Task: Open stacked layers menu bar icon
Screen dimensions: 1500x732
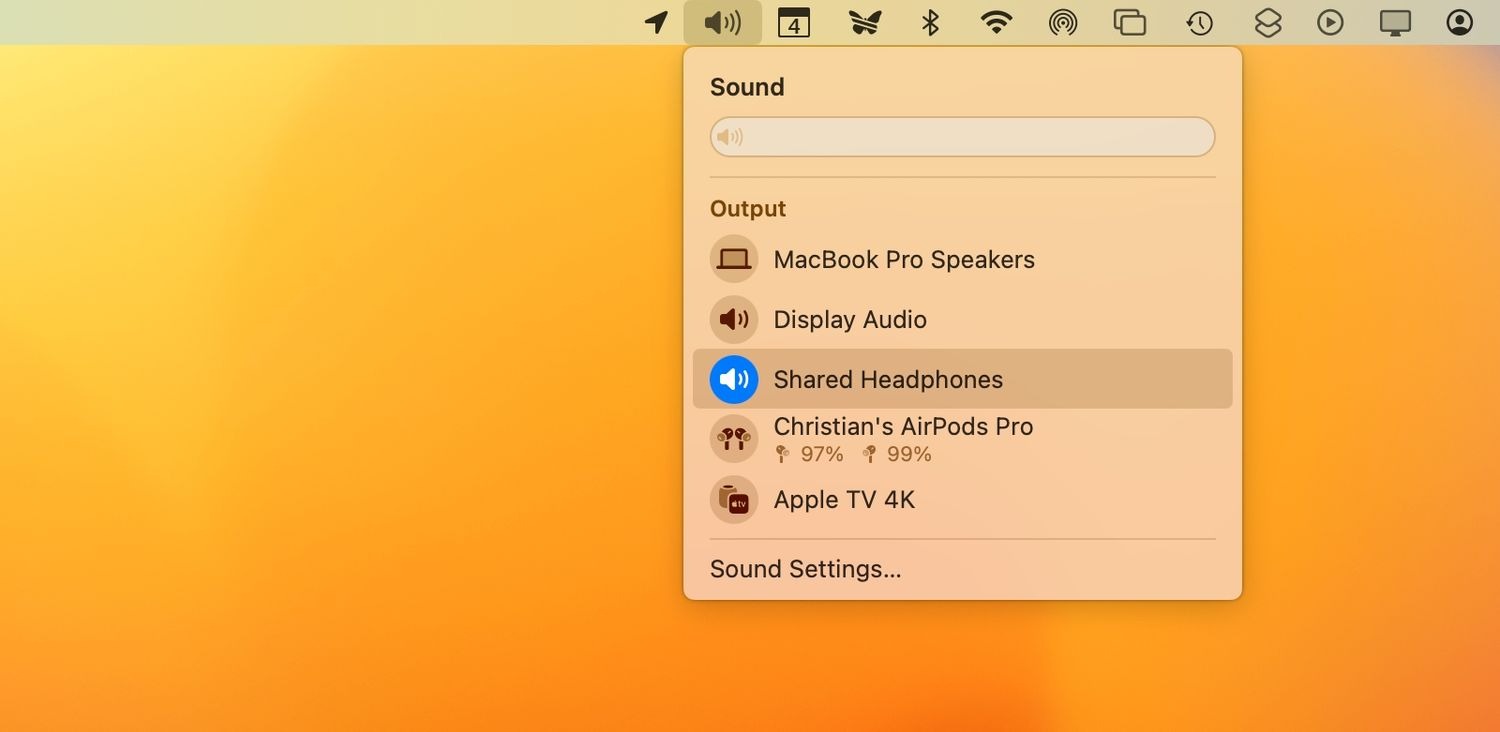Action: click(1268, 22)
